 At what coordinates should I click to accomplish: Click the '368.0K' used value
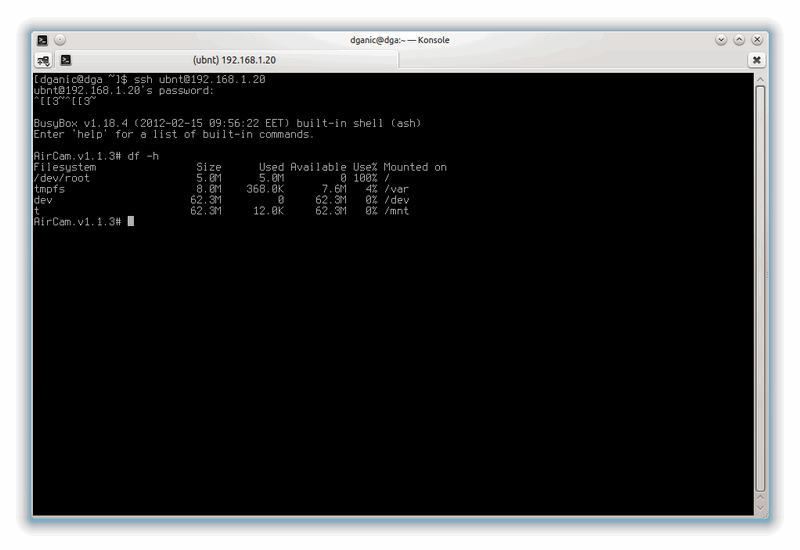(265, 189)
